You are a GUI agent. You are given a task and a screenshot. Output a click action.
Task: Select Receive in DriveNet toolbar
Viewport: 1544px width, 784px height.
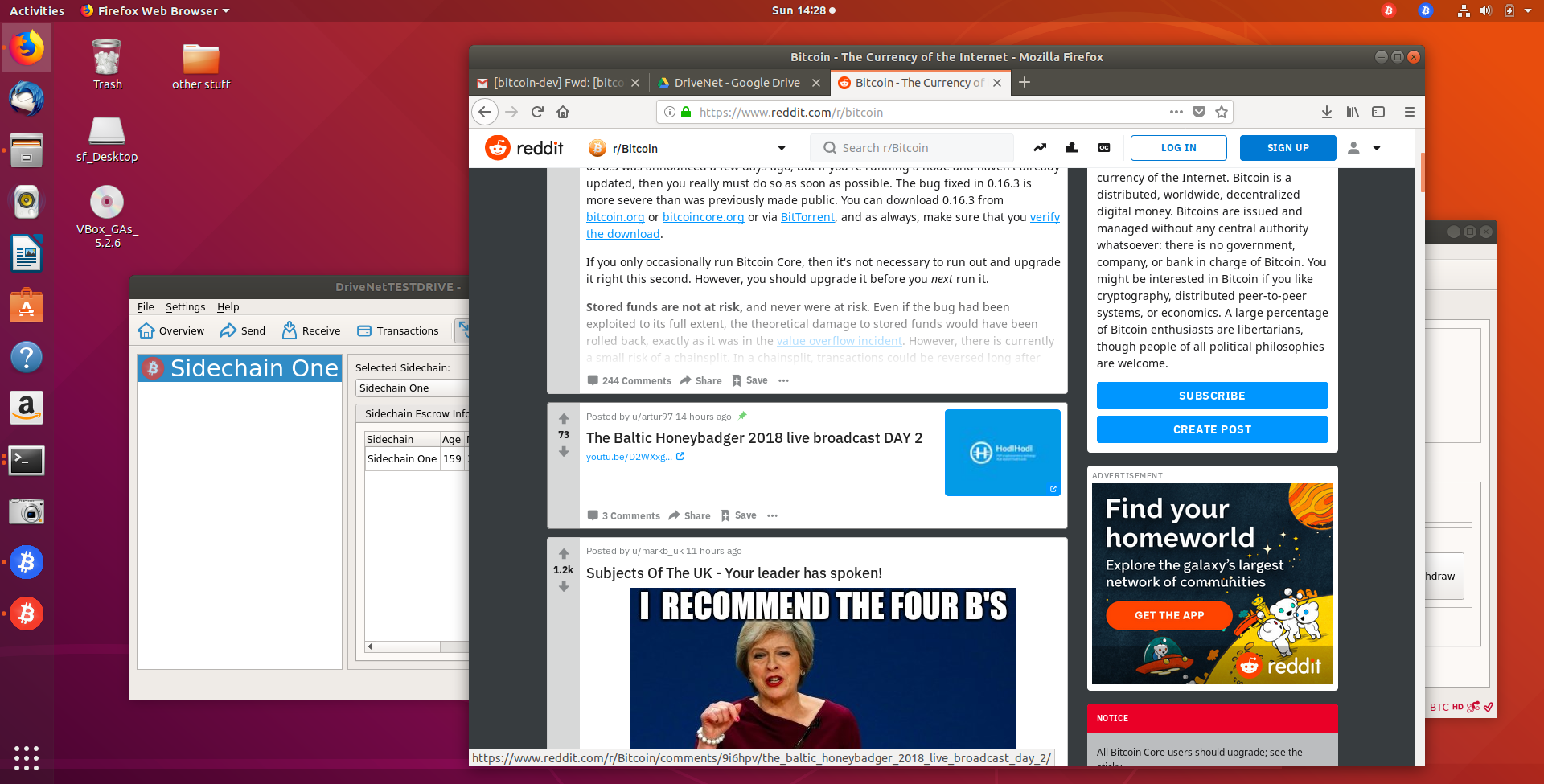coord(310,330)
